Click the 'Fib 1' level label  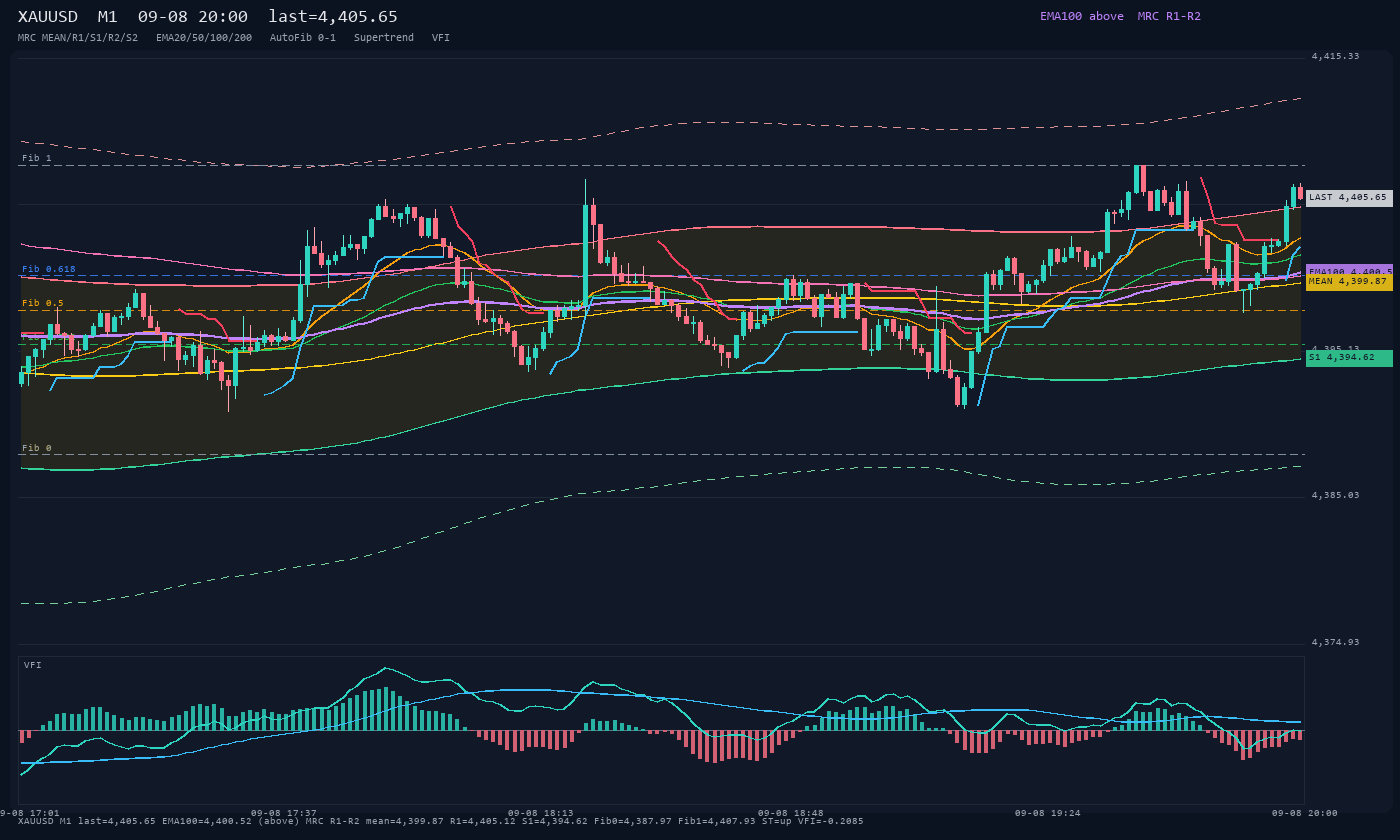[x=37, y=158]
